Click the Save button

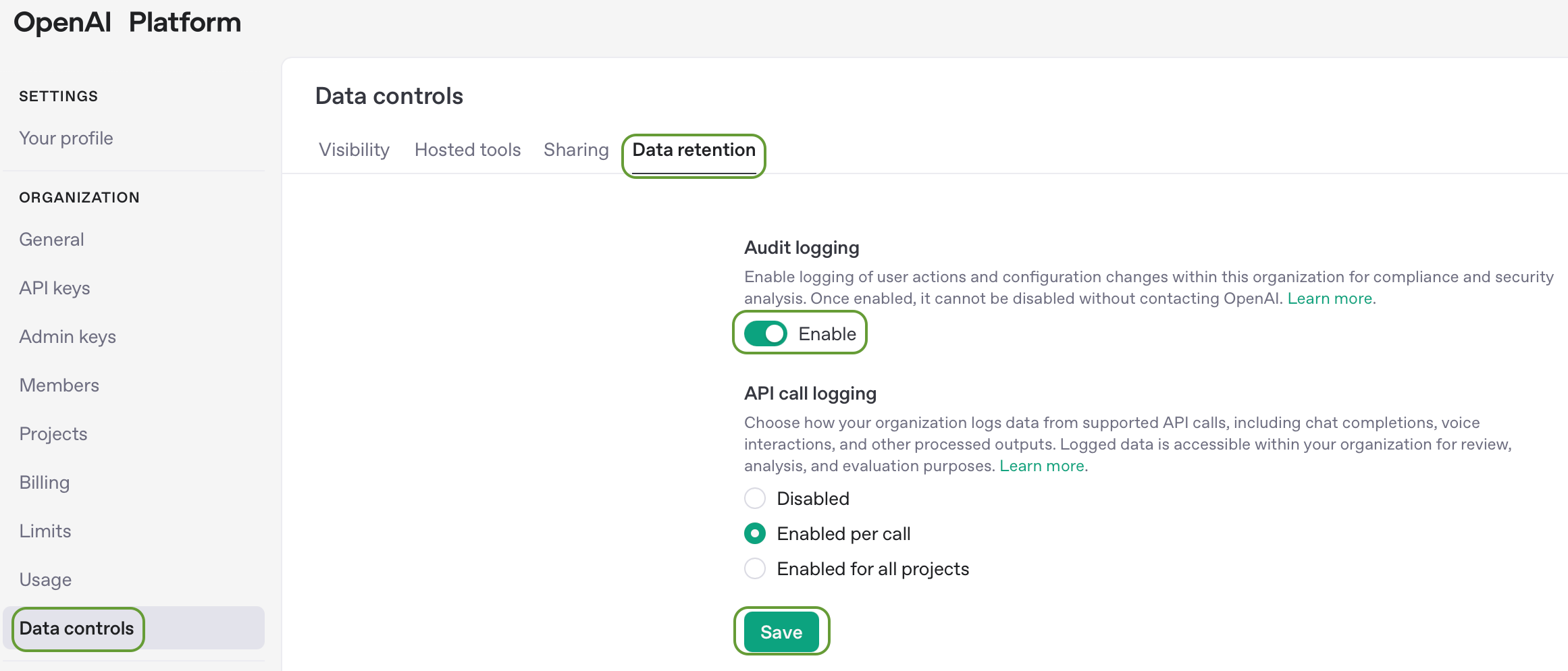coord(781,632)
